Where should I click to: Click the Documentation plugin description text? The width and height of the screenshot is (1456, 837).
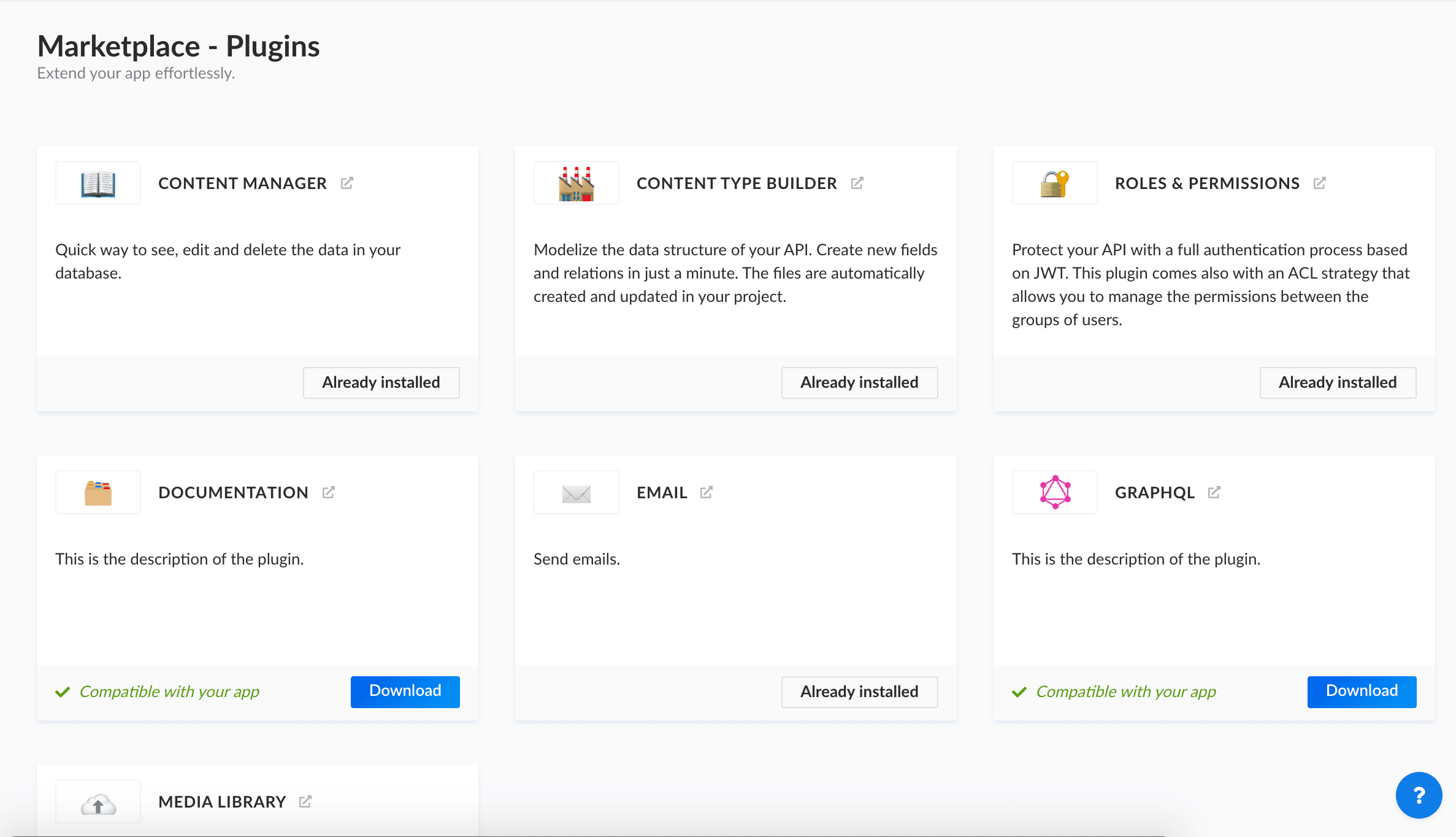[x=180, y=559]
